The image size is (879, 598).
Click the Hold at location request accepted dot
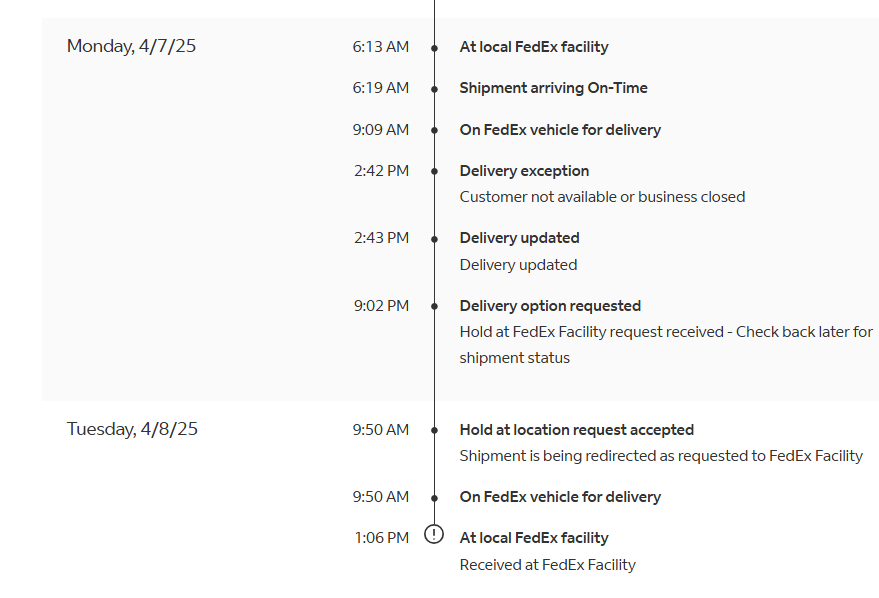(x=434, y=430)
